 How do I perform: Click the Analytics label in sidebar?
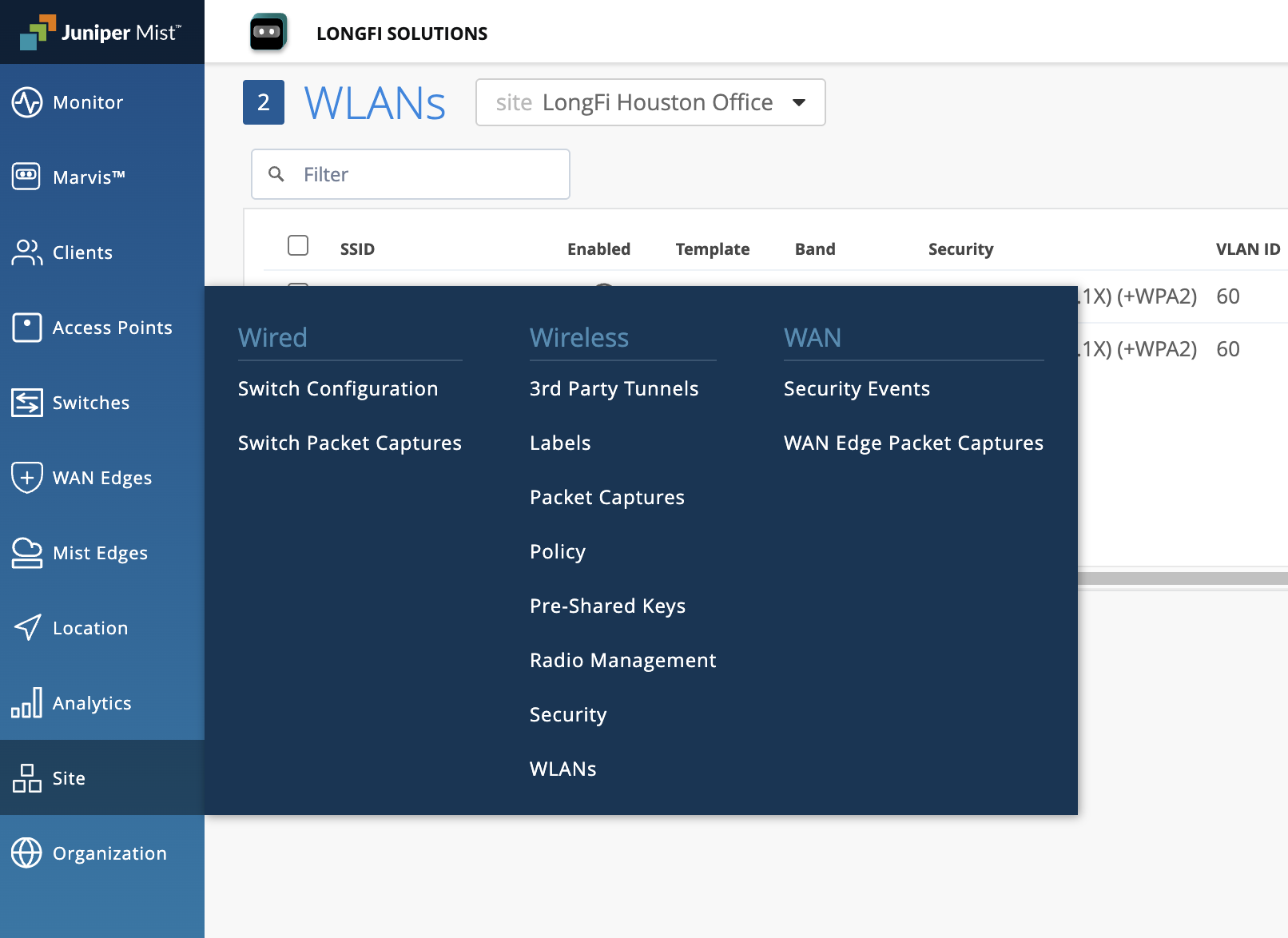coord(92,703)
